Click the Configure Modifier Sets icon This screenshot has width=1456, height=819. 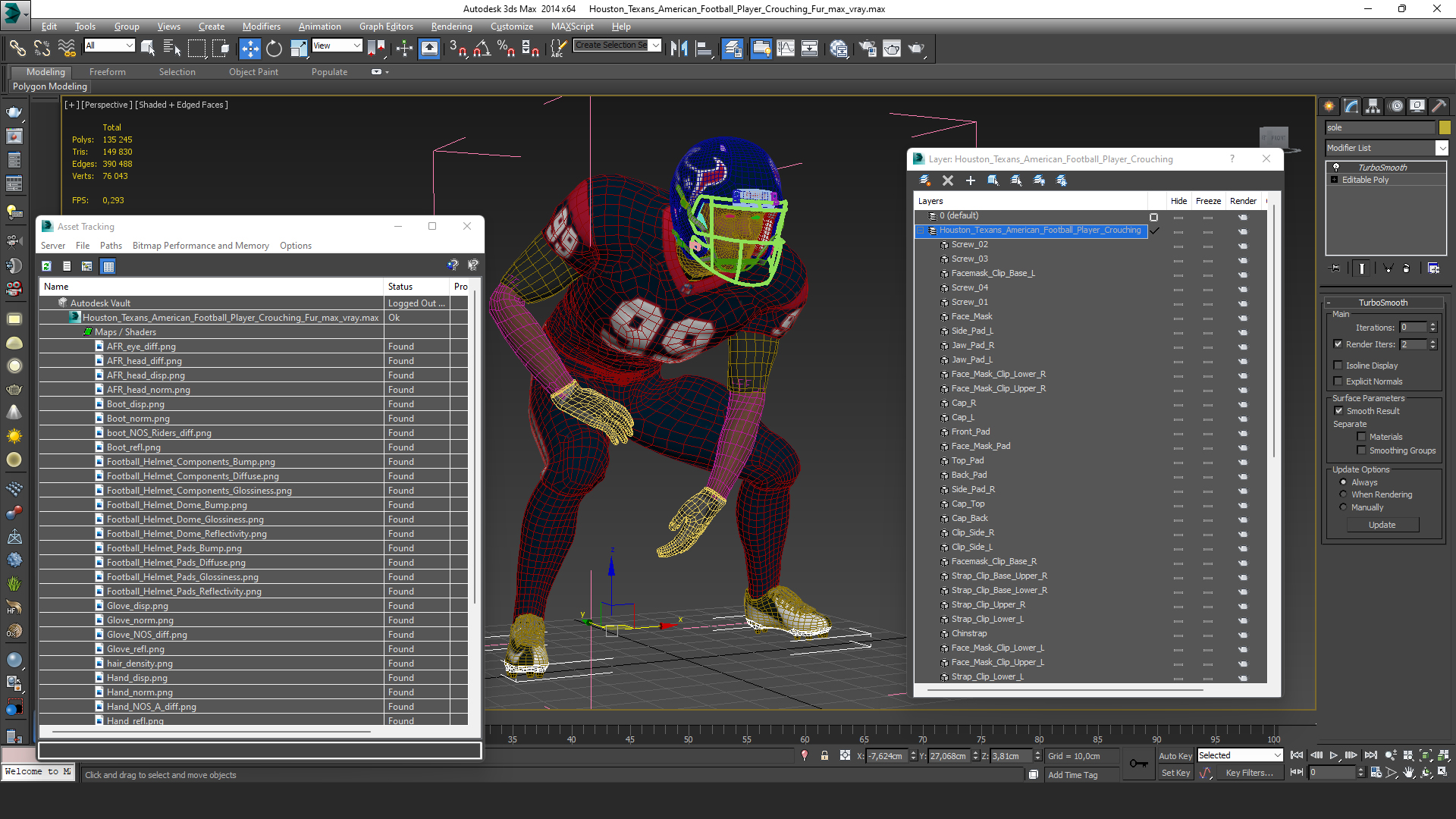pos(1433,268)
